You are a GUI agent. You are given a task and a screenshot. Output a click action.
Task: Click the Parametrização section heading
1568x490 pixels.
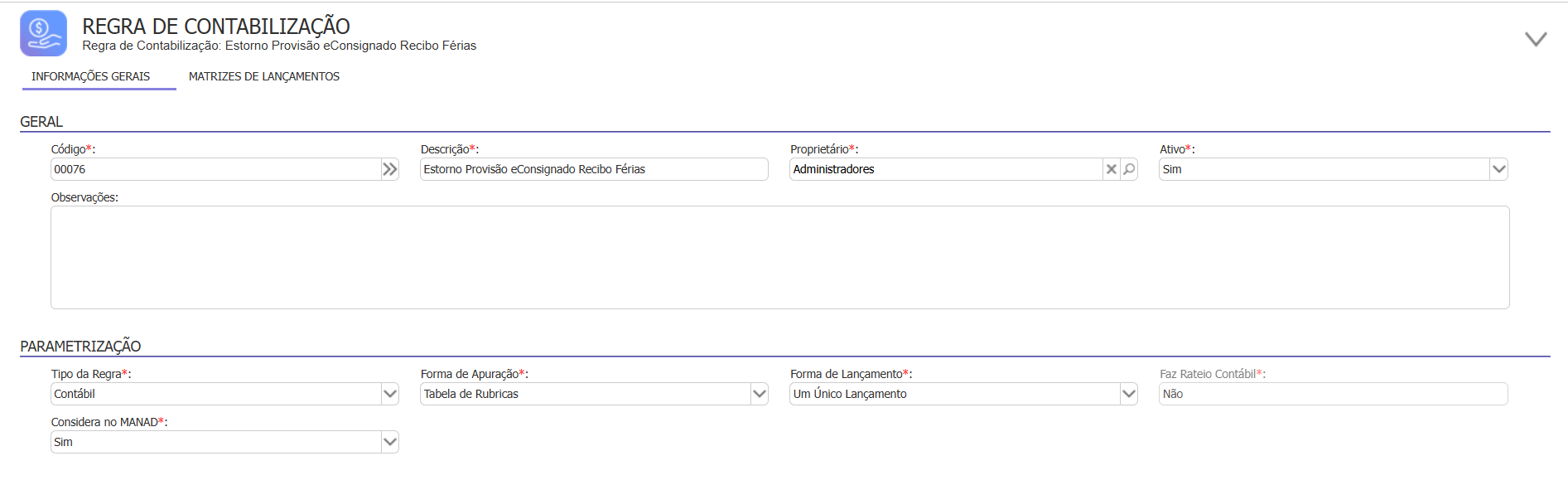[x=80, y=347]
